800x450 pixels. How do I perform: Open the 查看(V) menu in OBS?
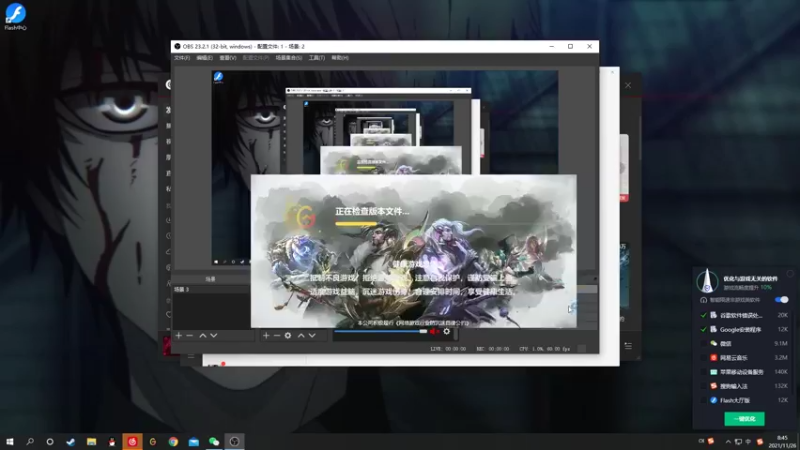tap(228, 58)
